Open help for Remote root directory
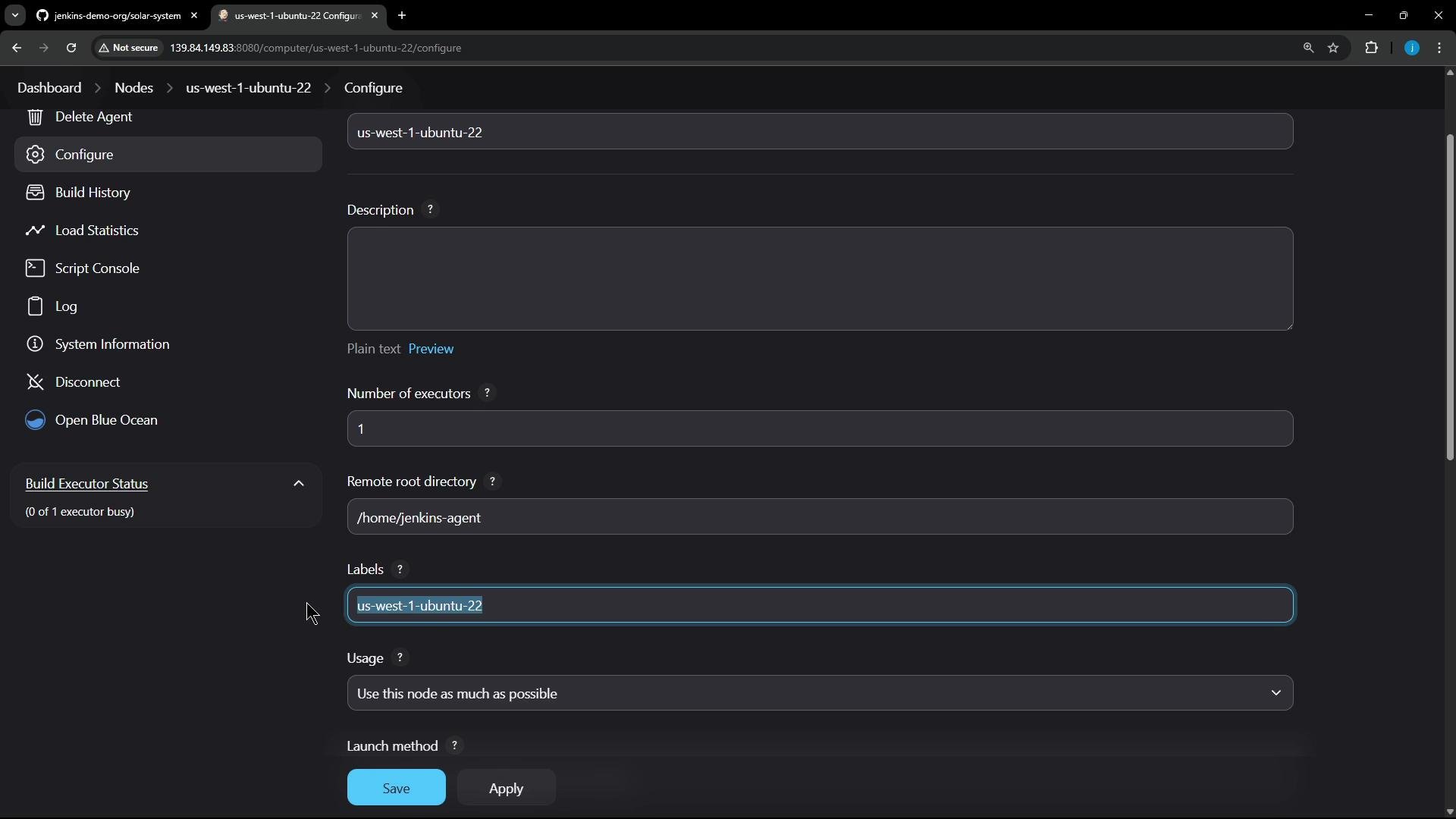The image size is (1456, 819). pyautogui.click(x=493, y=482)
